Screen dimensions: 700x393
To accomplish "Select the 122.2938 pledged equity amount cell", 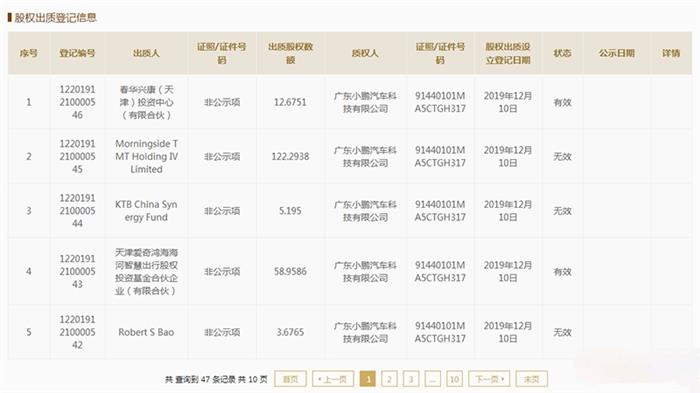I will [291, 156].
